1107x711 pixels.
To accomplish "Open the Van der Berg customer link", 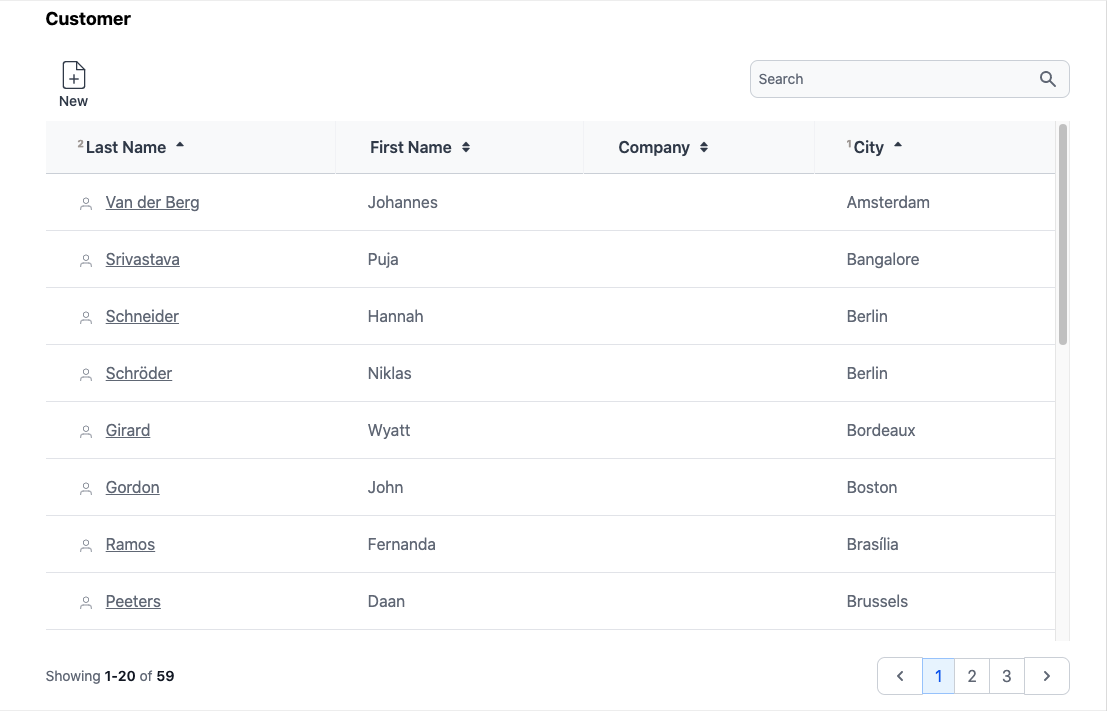I will (152, 203).
